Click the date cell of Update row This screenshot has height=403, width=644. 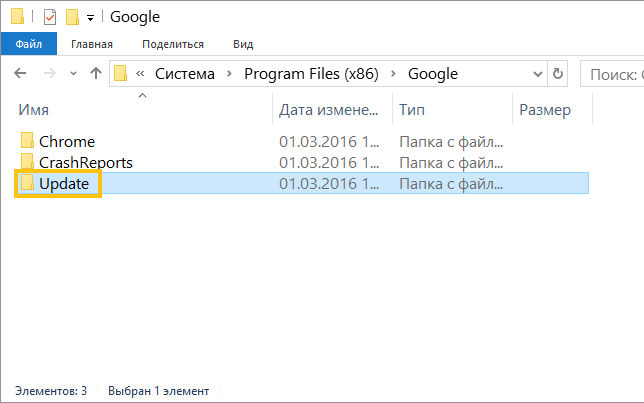pyautogui.click(x=329, y=184)
